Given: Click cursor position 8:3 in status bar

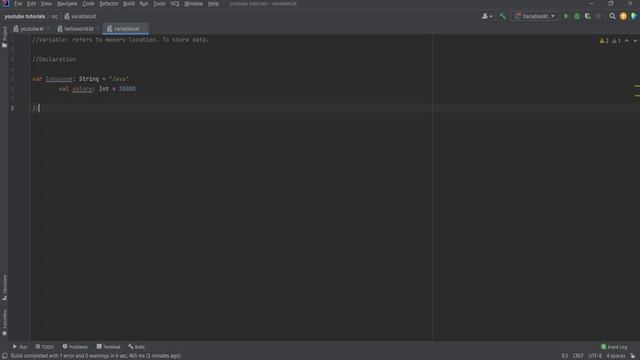Looking at the screenshot, I should pyautogui.click(x=564, y=356).
